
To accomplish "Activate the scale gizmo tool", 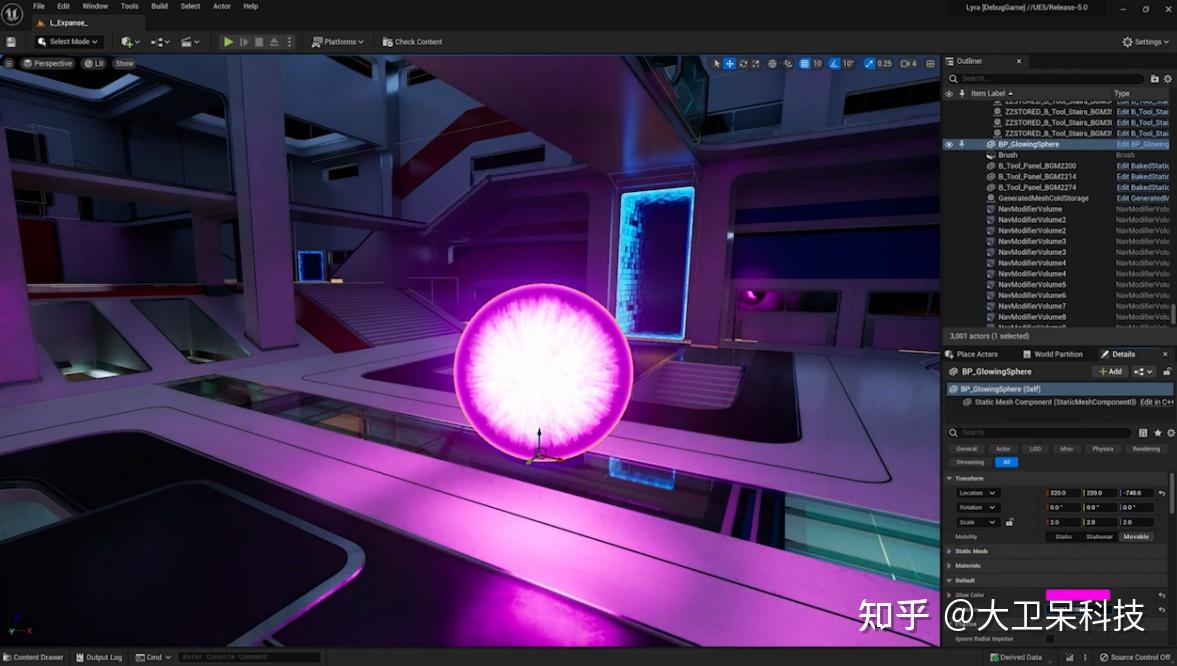I will pos(755,64).
